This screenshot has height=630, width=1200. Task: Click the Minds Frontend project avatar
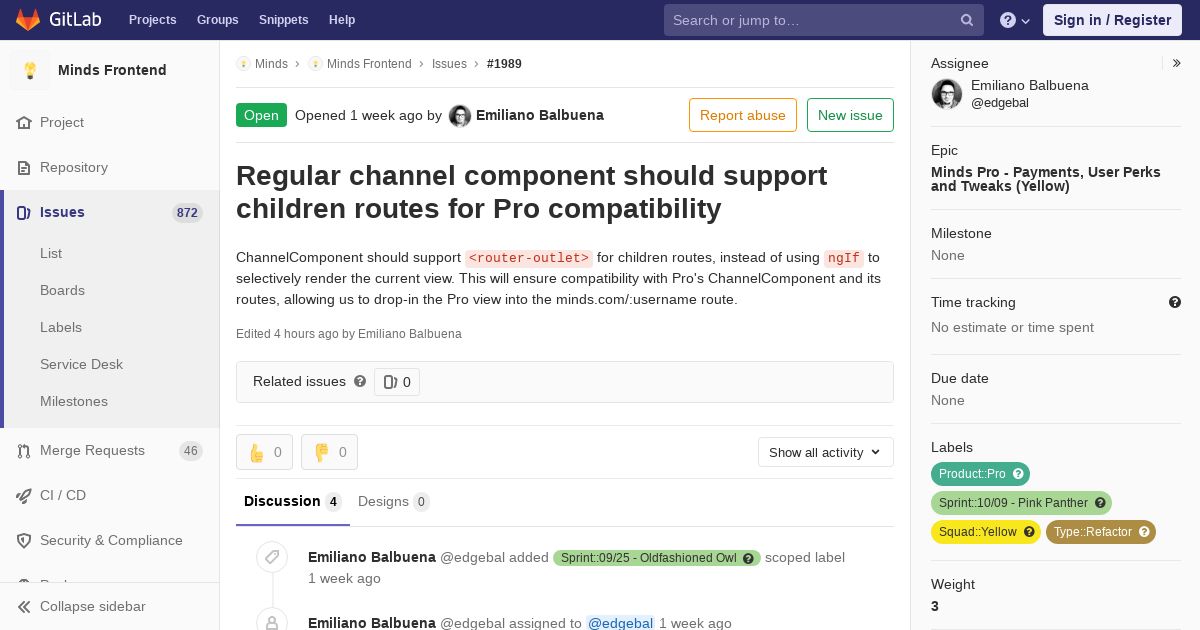click(x=30, y=70)
